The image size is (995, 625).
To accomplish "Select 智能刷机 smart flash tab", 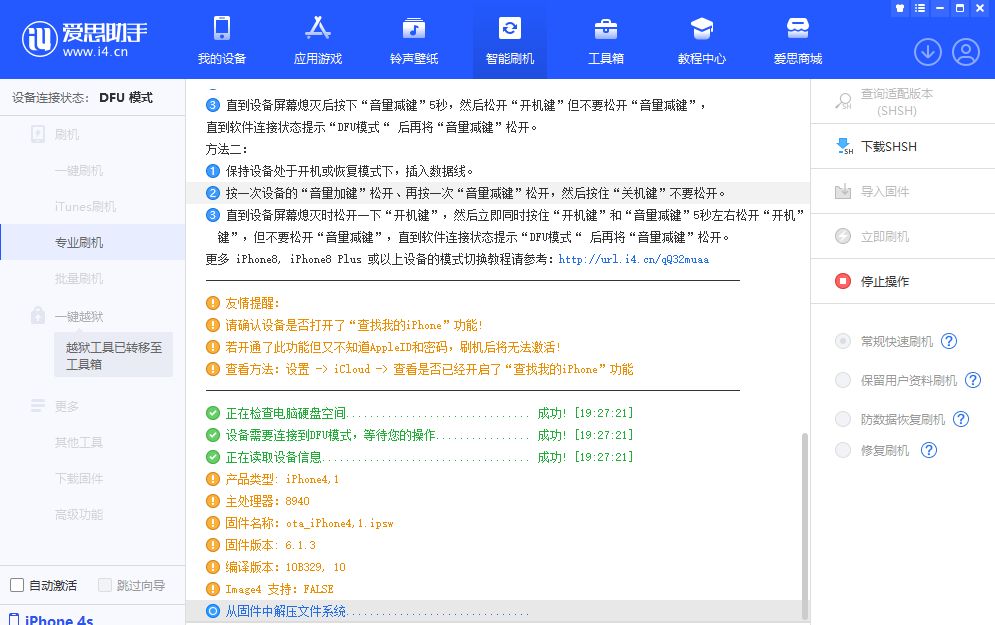I will (x=510, y=40).
